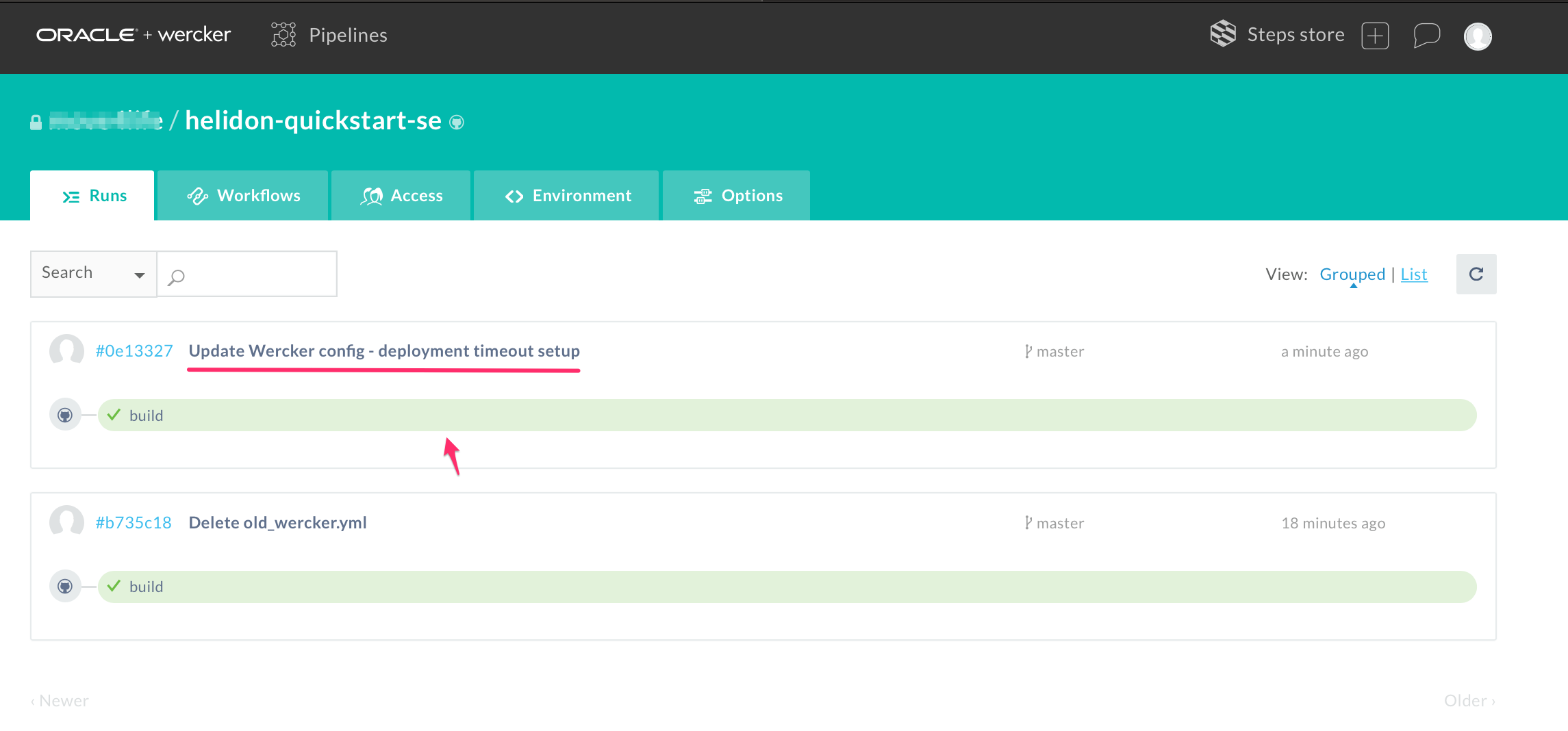Click the Steps store stacked-layers icon
This screenshot has width=1568, height=731.
pyautogui.click(x=1223, y=34)
